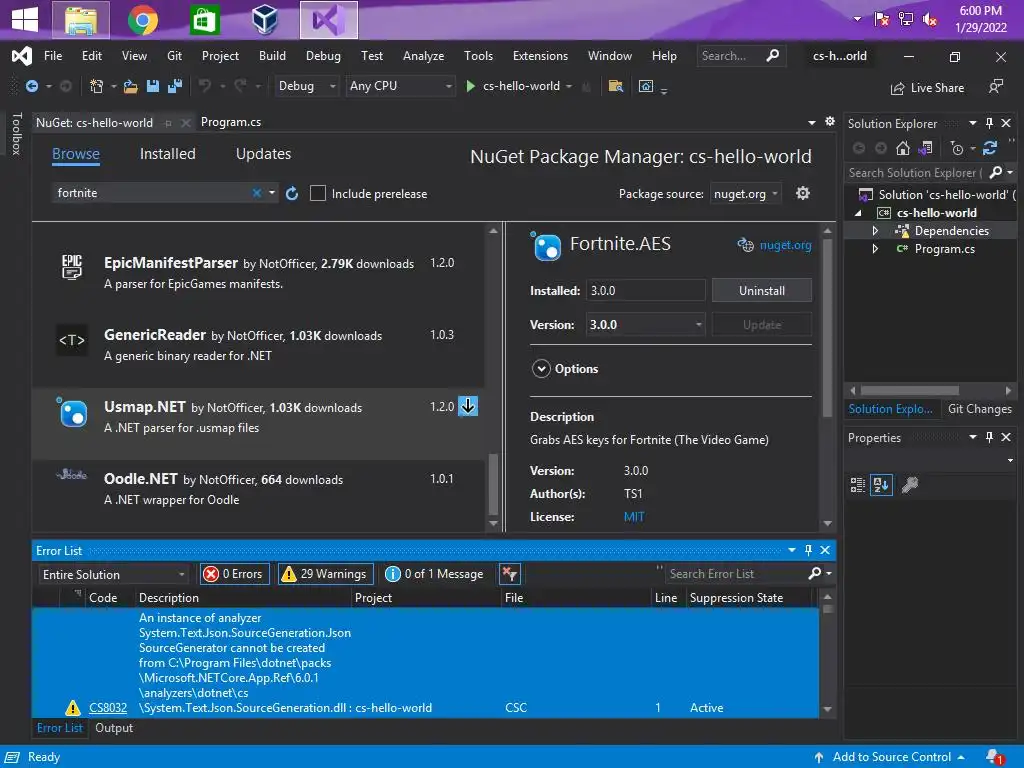Screen dimensions: 1024x768
Task: Click the package details vertical scrollbar thumb
Action: click(827, 328)
